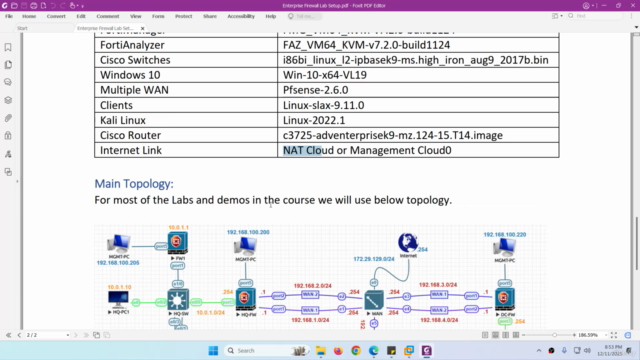Close the Enterprise Firewall Lab Setup tab
This screenshot has height=360, width=640.
point(142,28)
